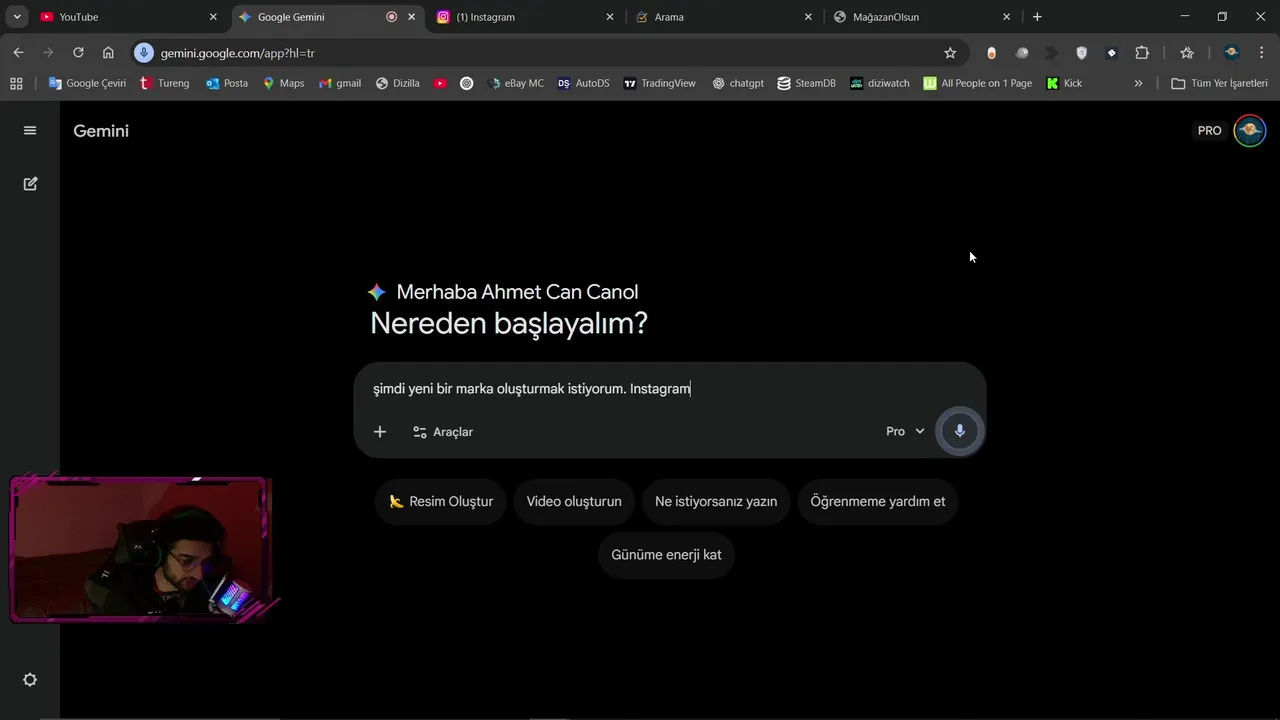Click the address bar URL
Viewport: 1280px width, 720px height.
tap(238, 53)
